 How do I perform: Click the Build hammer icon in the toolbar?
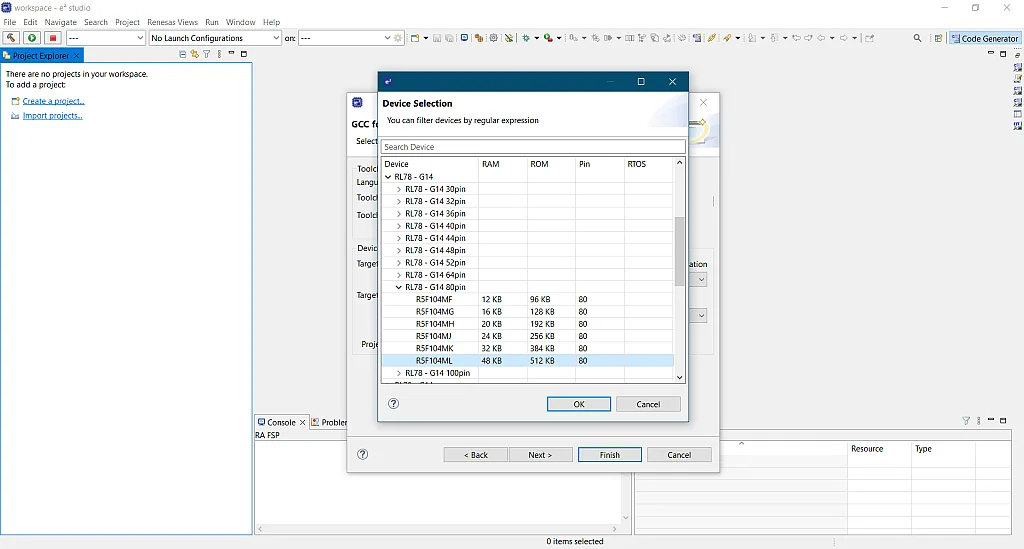click(x=11, y=38)
